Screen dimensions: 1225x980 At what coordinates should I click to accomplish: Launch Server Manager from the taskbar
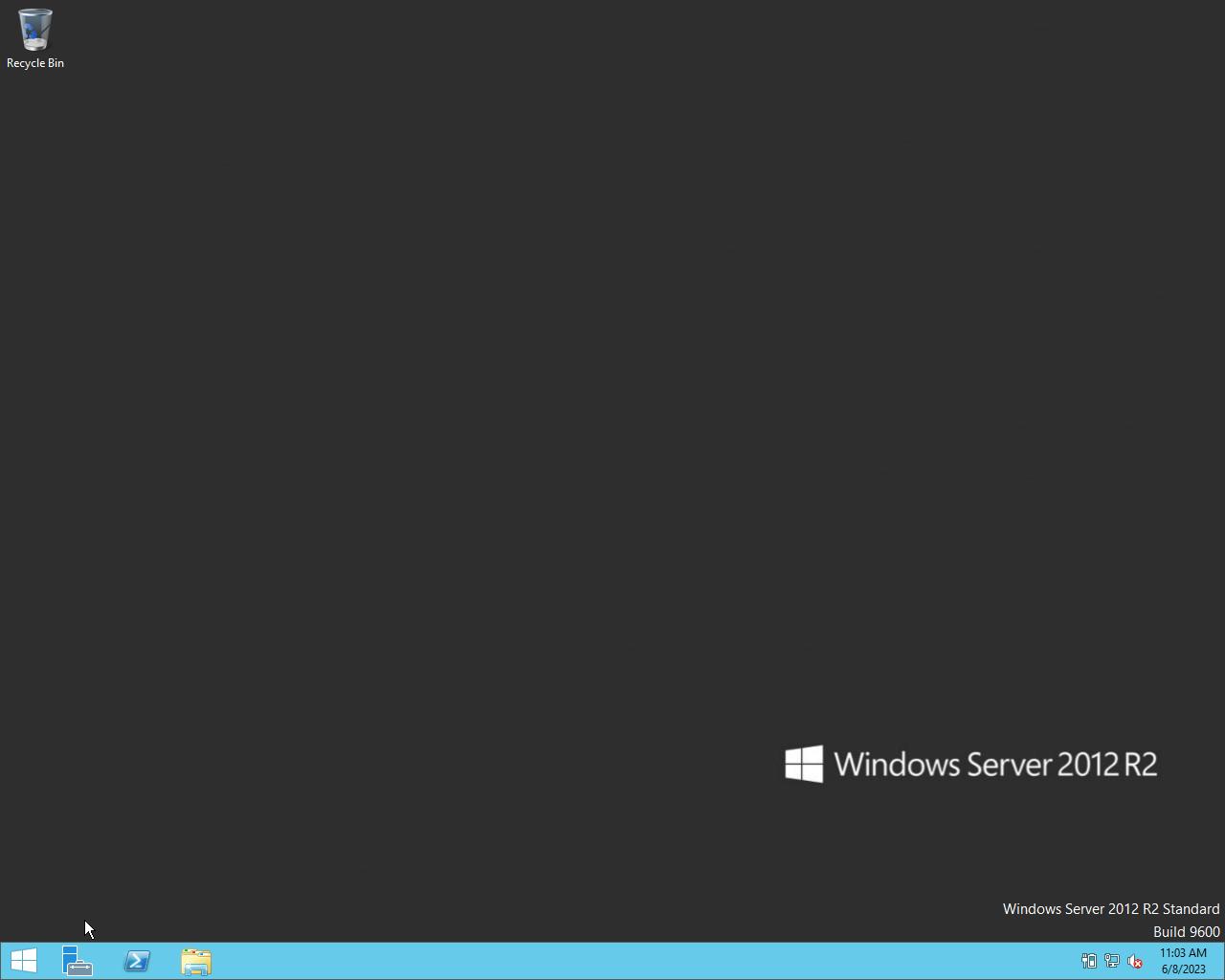(x=78, y=961)
